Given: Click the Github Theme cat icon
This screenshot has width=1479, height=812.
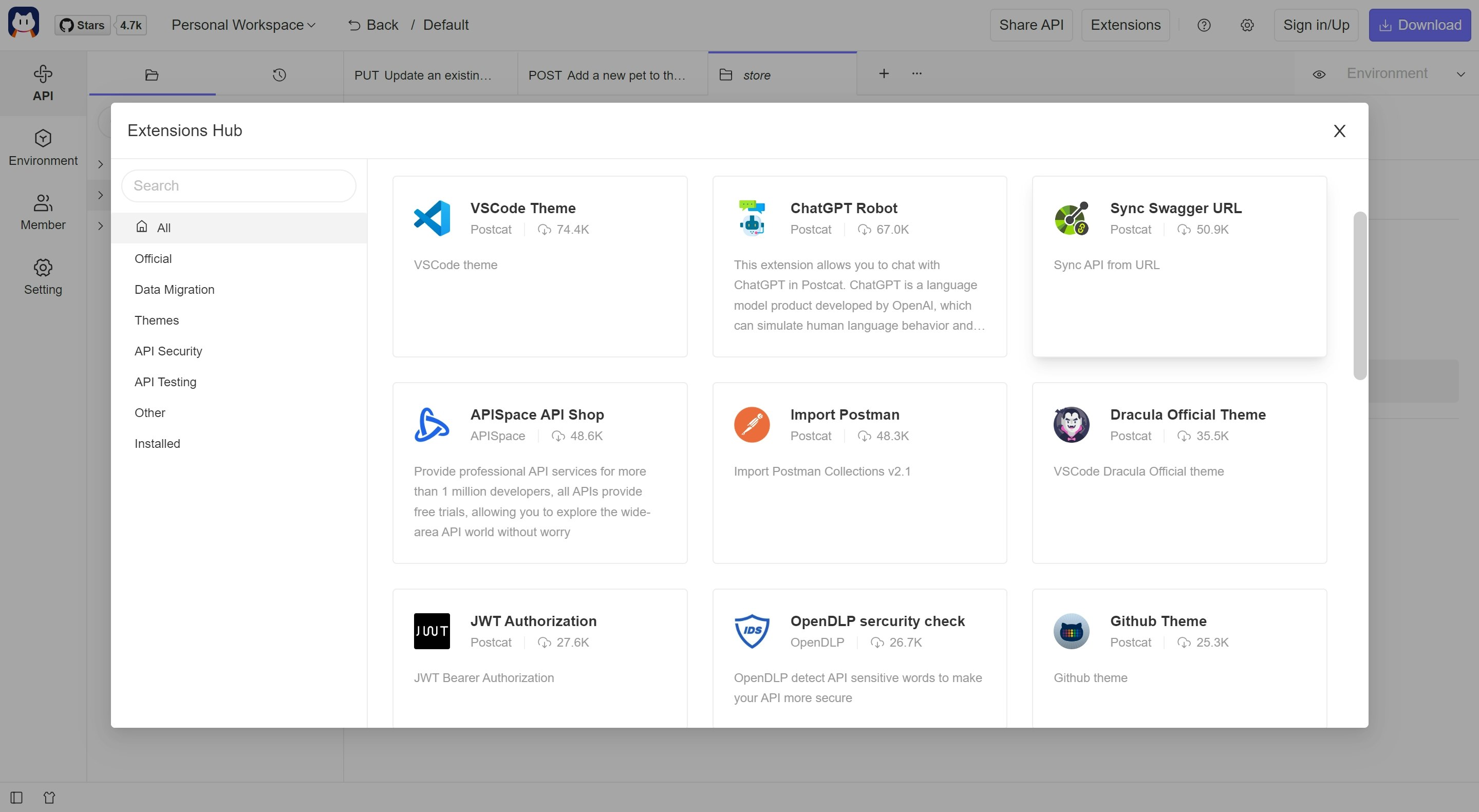Looking at the screenshot, I should [1071, 631].
